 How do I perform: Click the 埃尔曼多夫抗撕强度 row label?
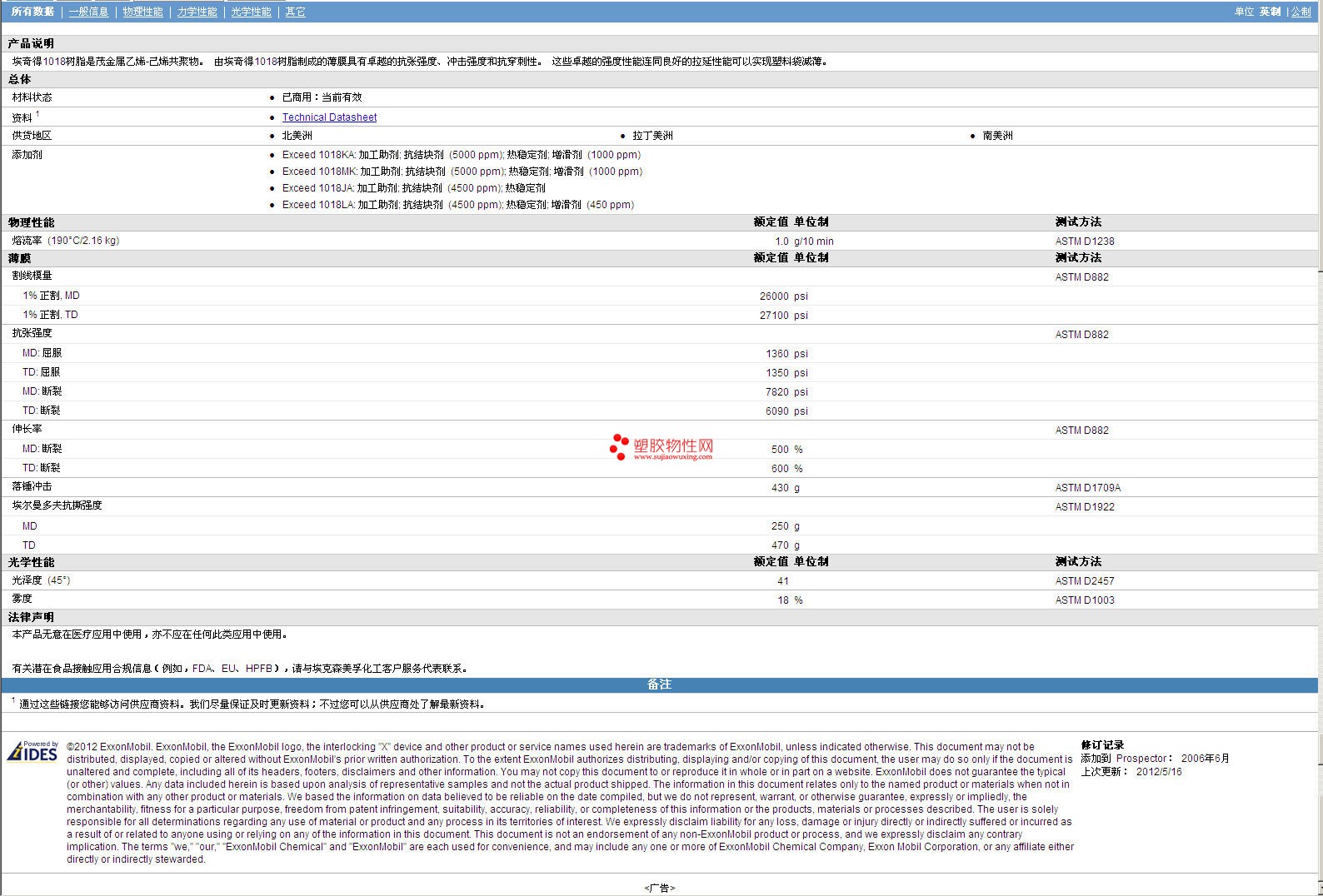57,505
